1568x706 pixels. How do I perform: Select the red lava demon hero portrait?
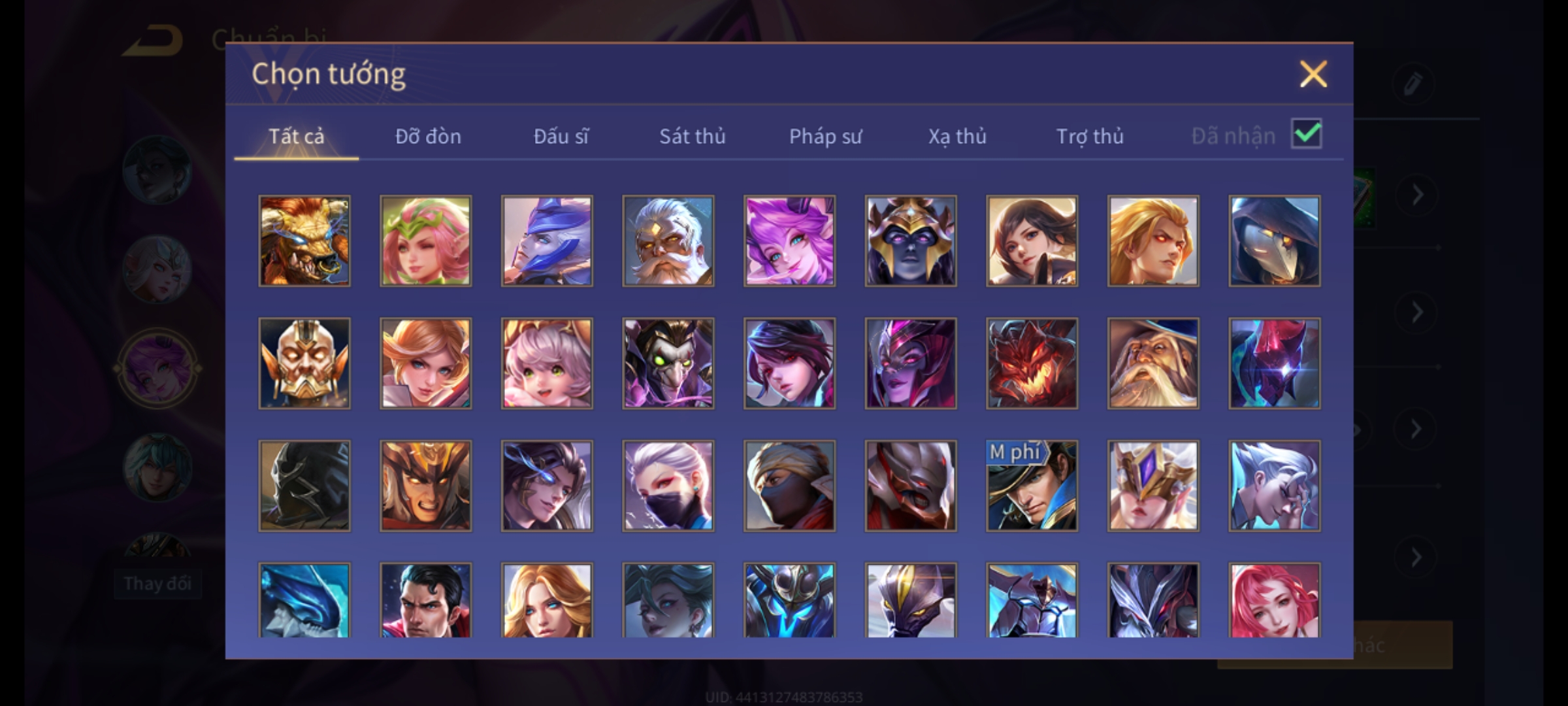(x=1032, y=363)
